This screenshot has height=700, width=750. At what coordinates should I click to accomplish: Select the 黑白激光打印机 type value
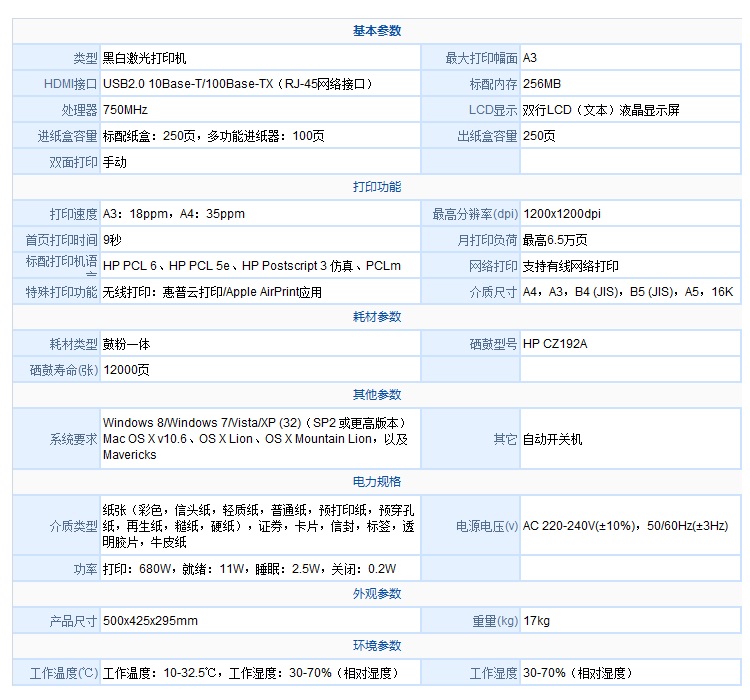144,58
